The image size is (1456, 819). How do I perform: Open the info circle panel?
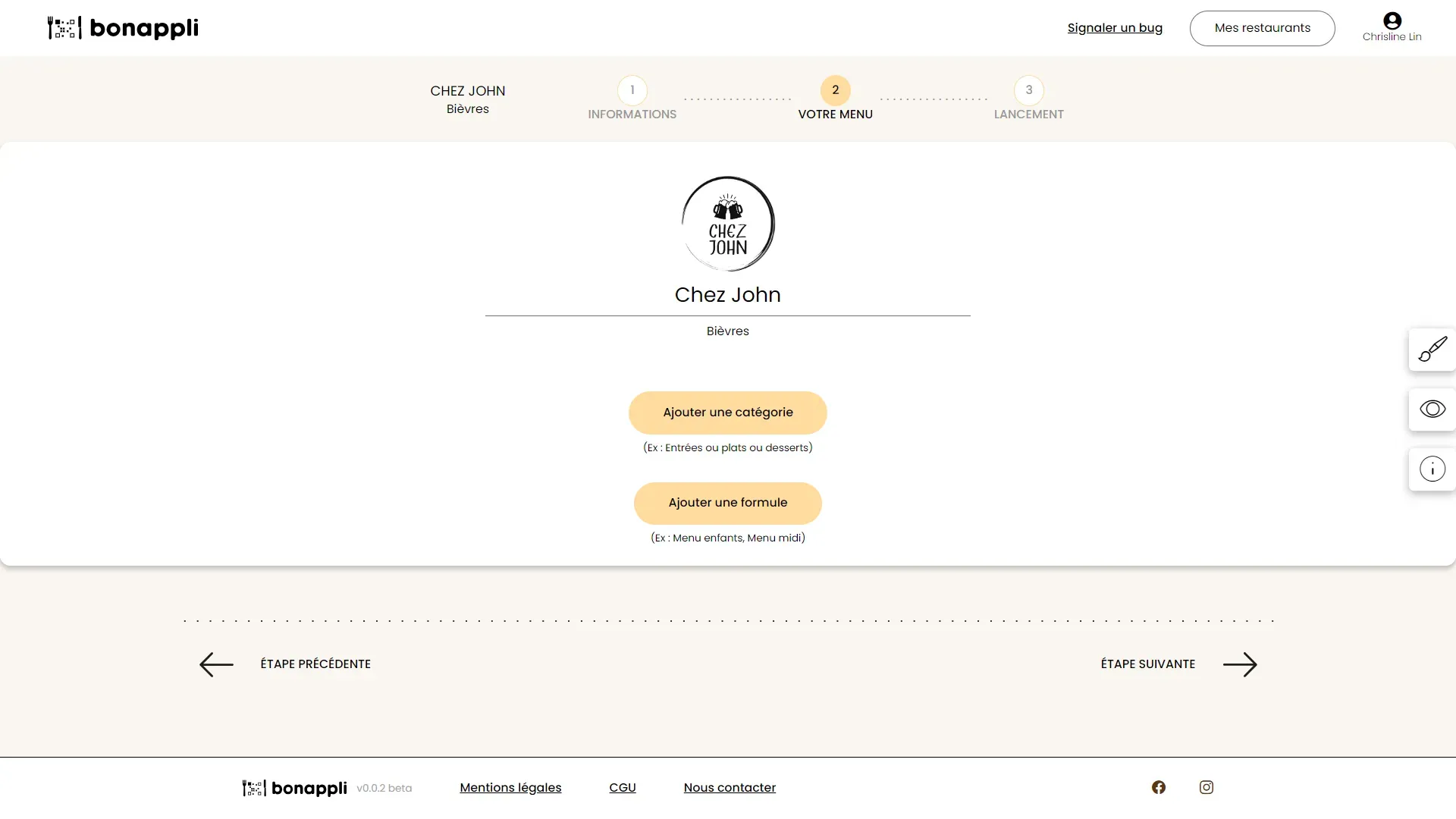tap(1432, 469)
